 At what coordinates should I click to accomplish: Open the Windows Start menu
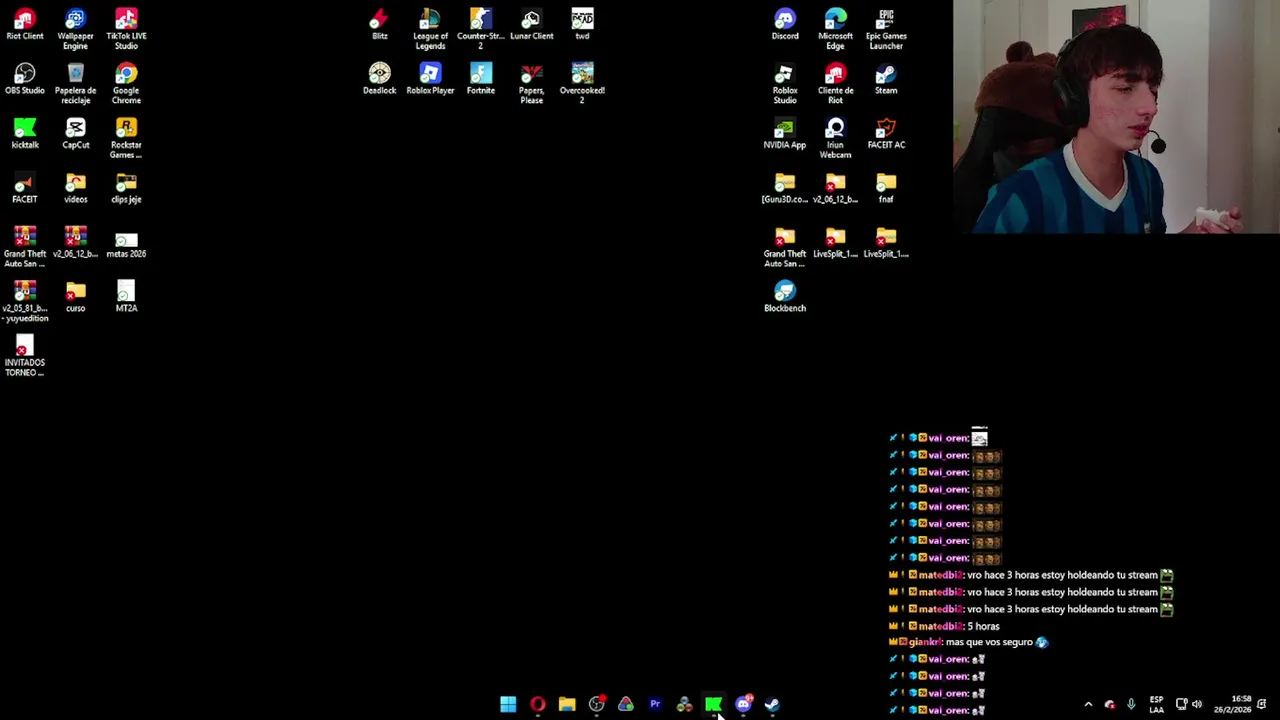coord(508,704)
